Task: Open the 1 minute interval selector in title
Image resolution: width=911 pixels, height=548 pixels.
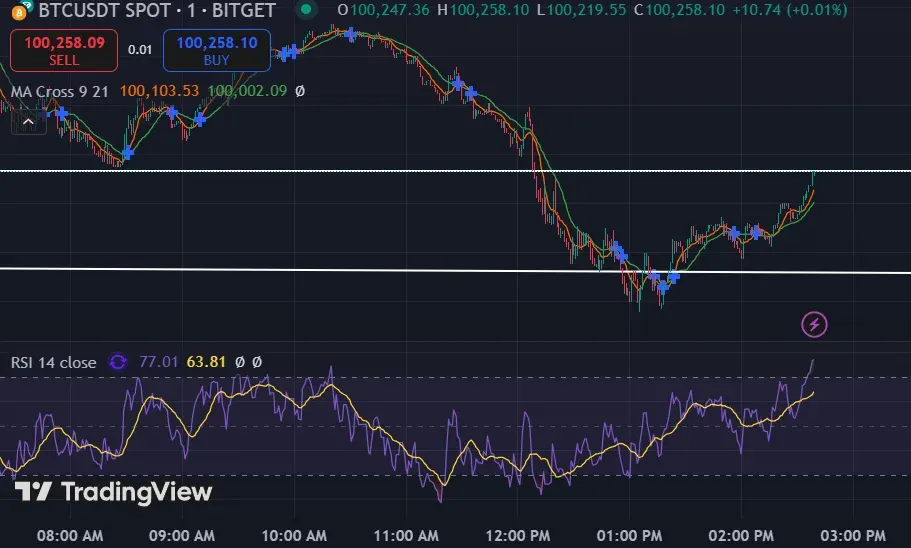Action: 191,10
